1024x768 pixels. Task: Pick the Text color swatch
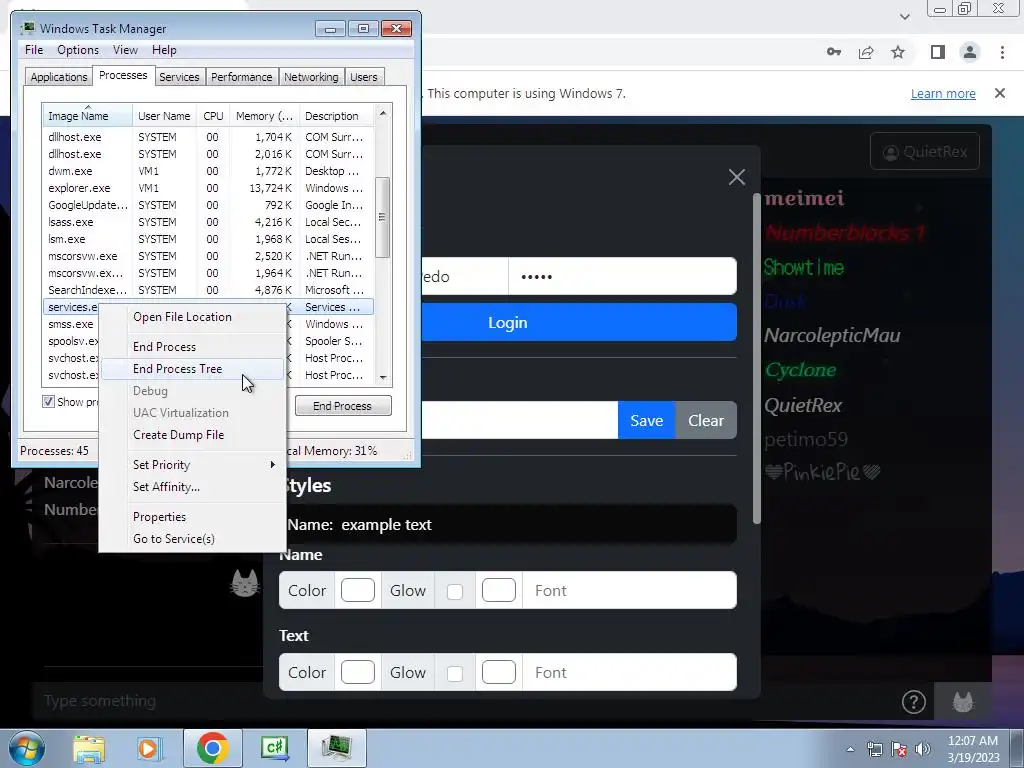[358, 672]
